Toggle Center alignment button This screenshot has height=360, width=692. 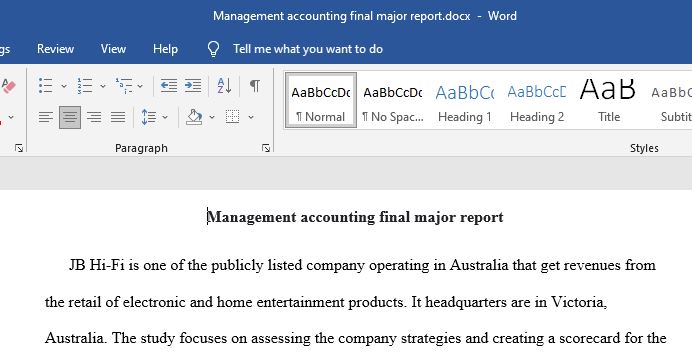point(70,117)
